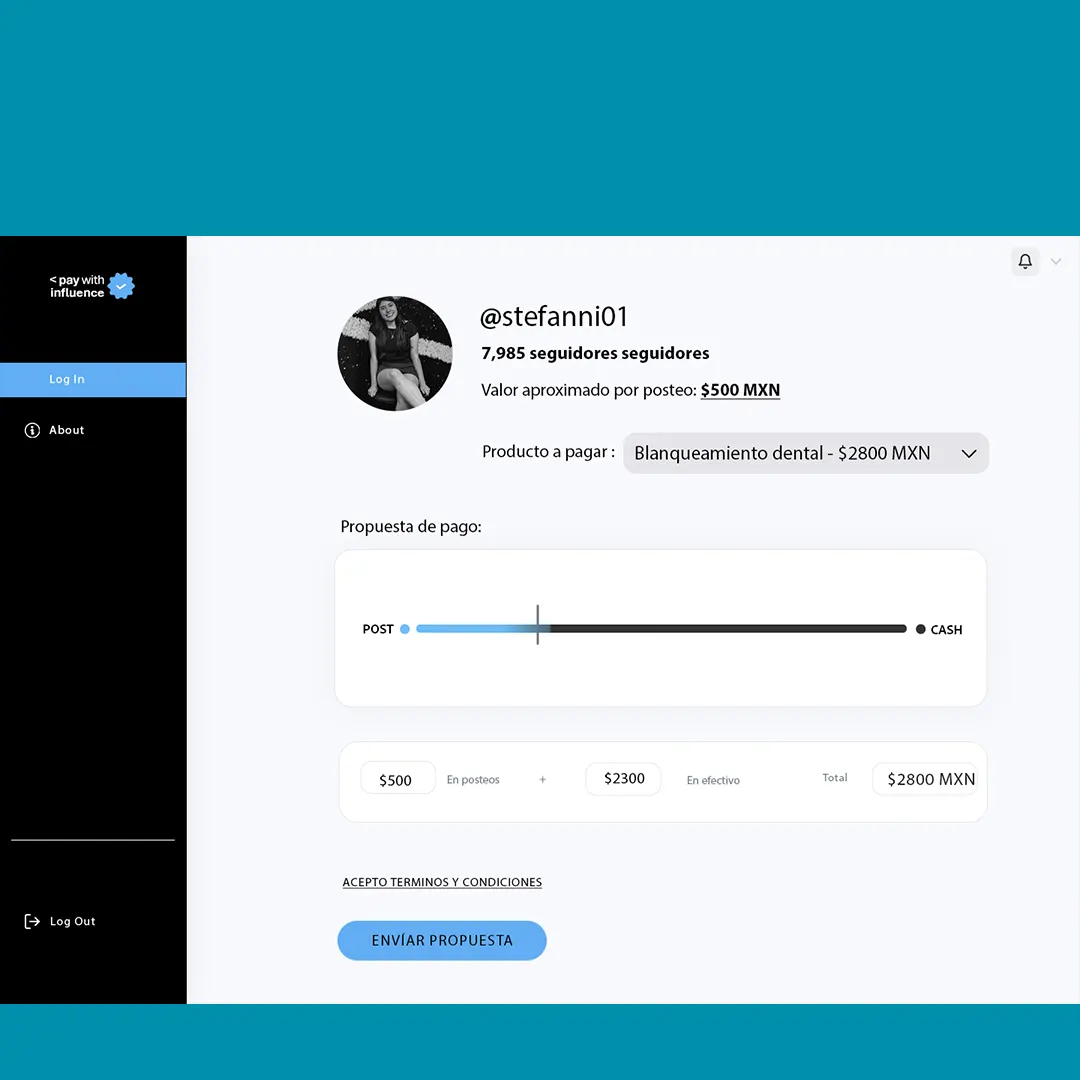
Task: Click the $2300 en efectivo field
Action: (x=623, y=778)
